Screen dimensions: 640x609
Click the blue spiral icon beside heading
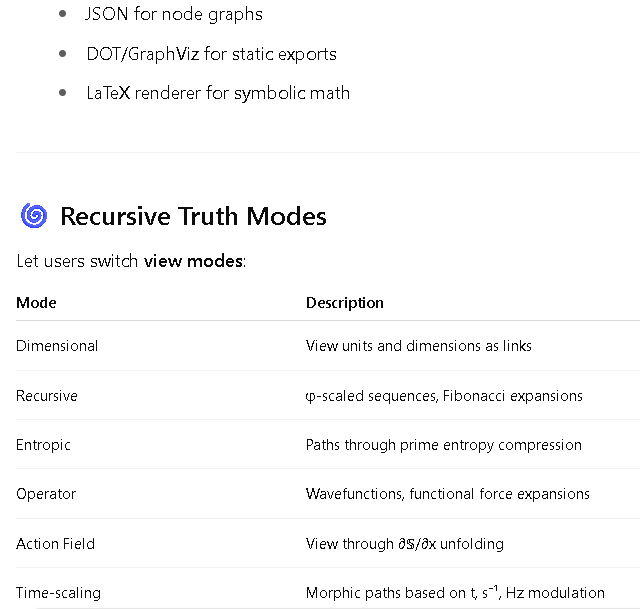click(34, 216)
